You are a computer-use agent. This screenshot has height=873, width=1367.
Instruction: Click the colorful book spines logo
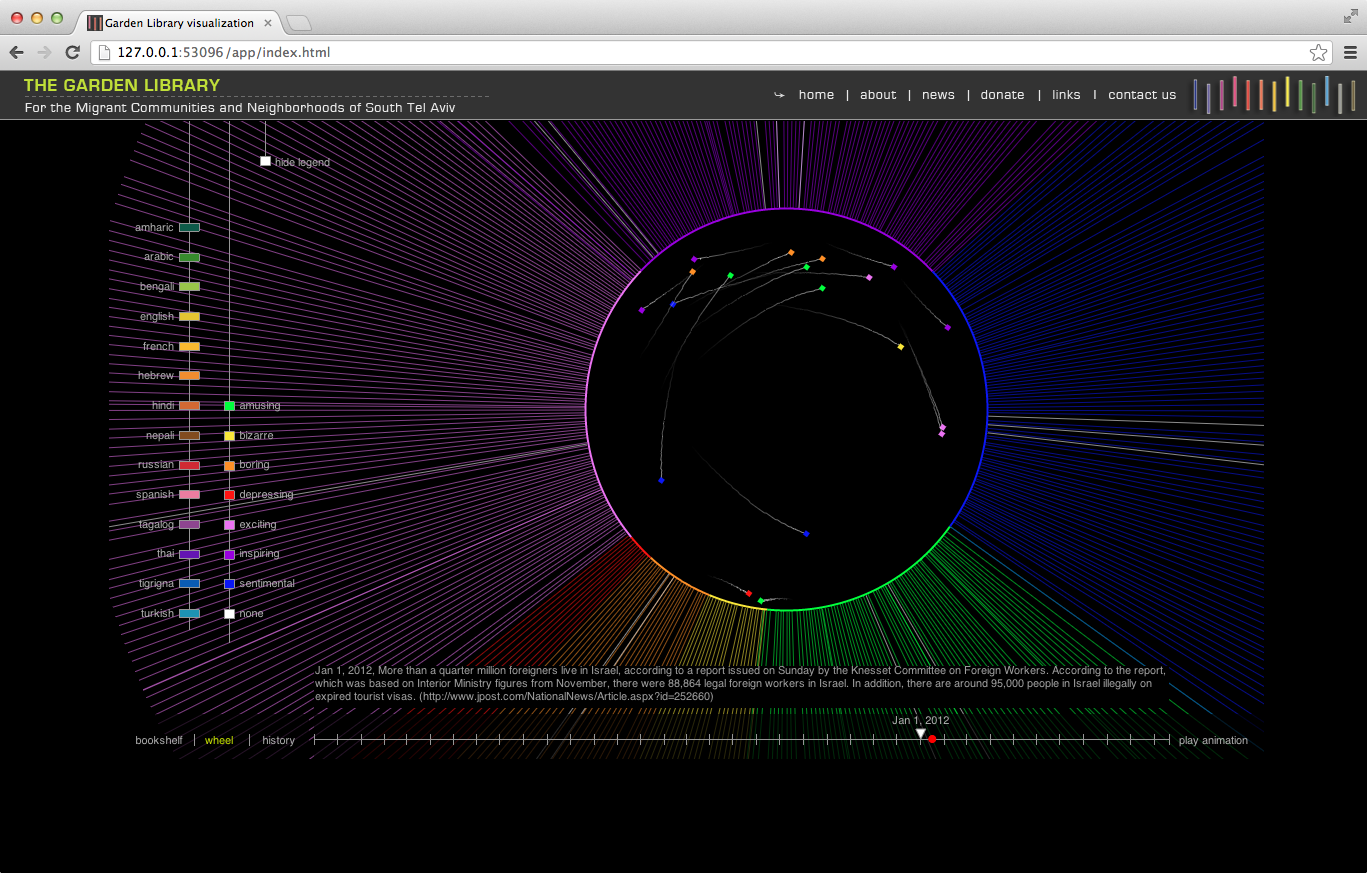click(1274, 94)
